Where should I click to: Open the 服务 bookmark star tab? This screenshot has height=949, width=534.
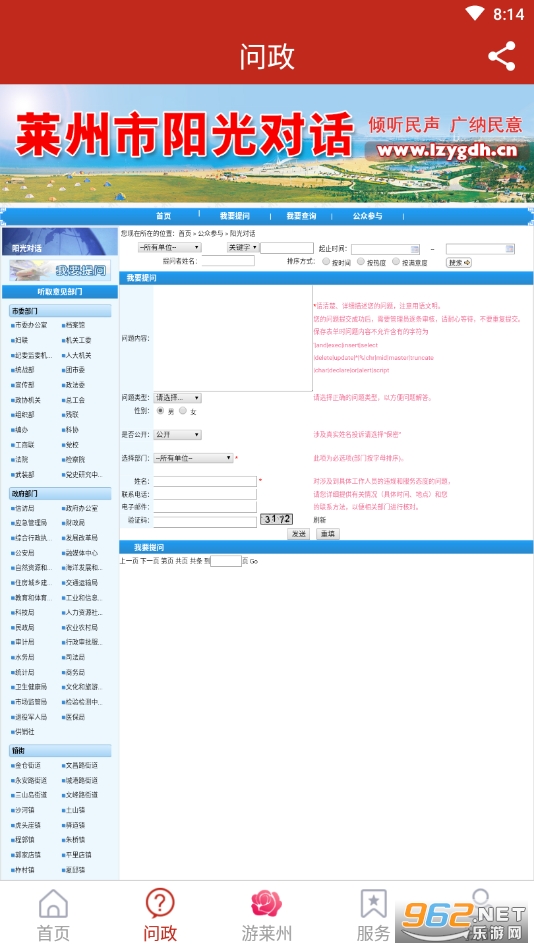374,904
